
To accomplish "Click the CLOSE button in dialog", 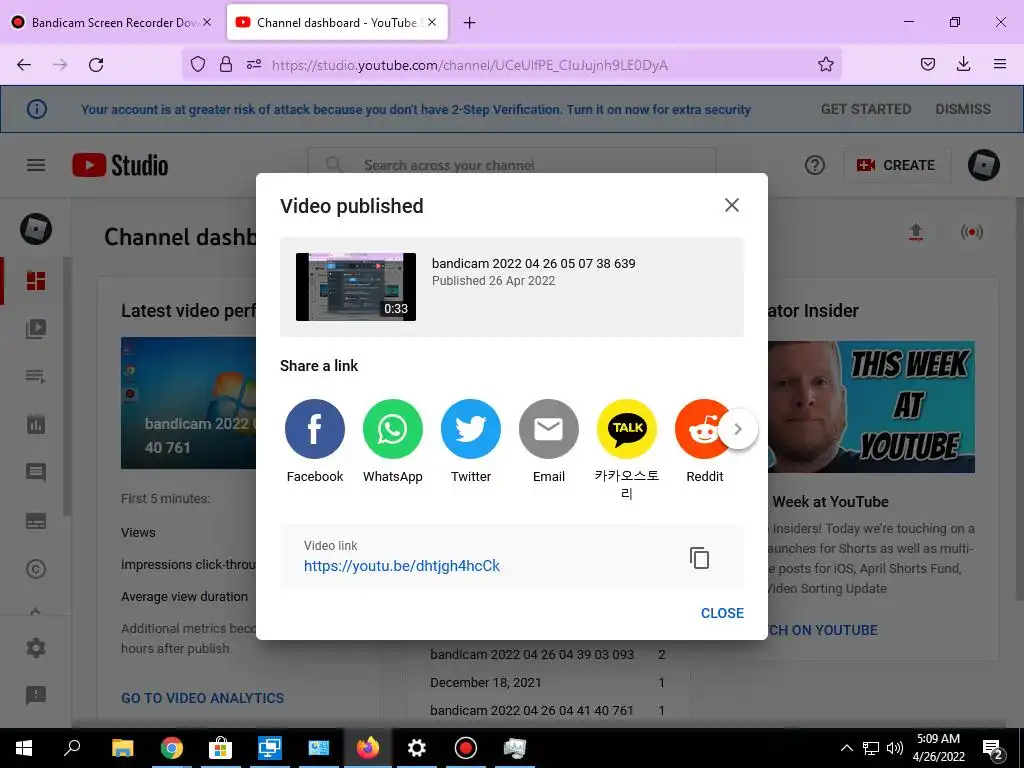I will [x=722, y=613].
